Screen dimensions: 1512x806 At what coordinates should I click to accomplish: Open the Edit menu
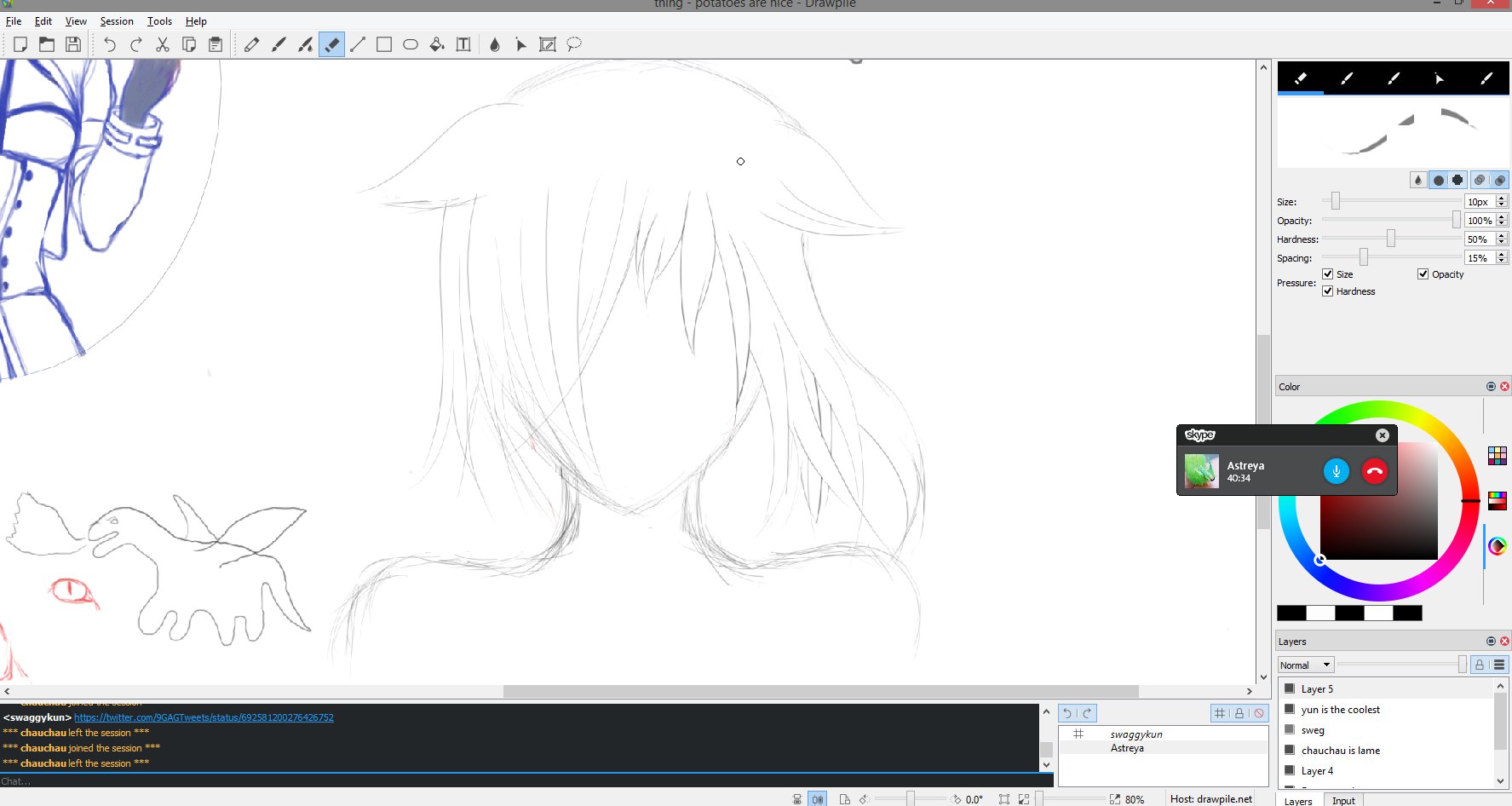(43, 21)
